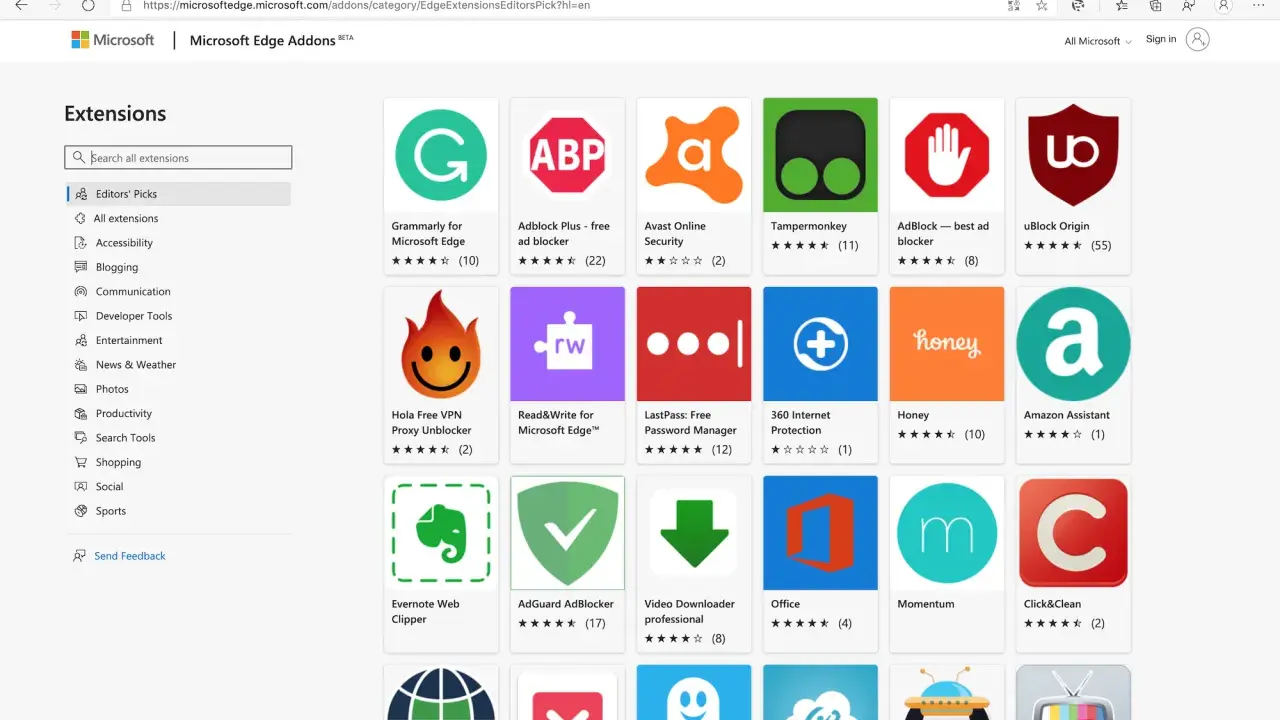Select the Editors' Picks category
This screenshot has height=720, width=1280.
179,194
